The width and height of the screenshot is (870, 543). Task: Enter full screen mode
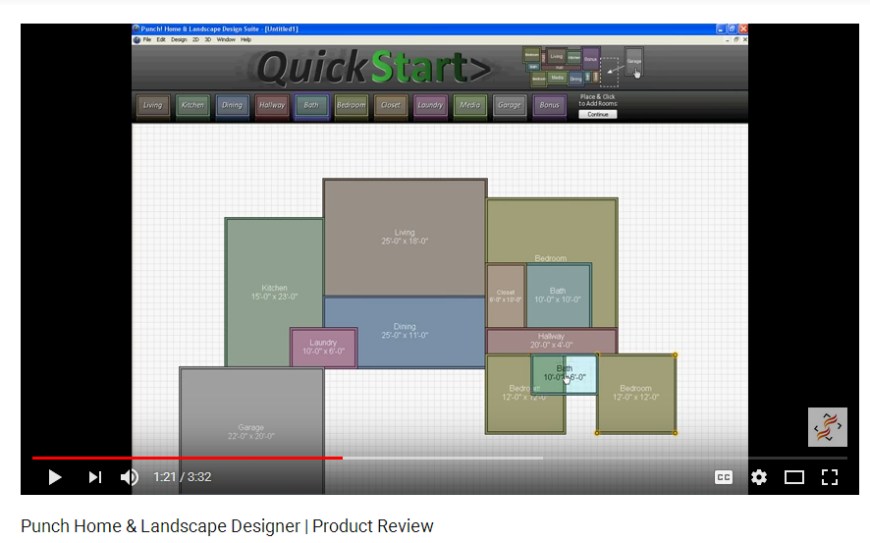point(829,477)
